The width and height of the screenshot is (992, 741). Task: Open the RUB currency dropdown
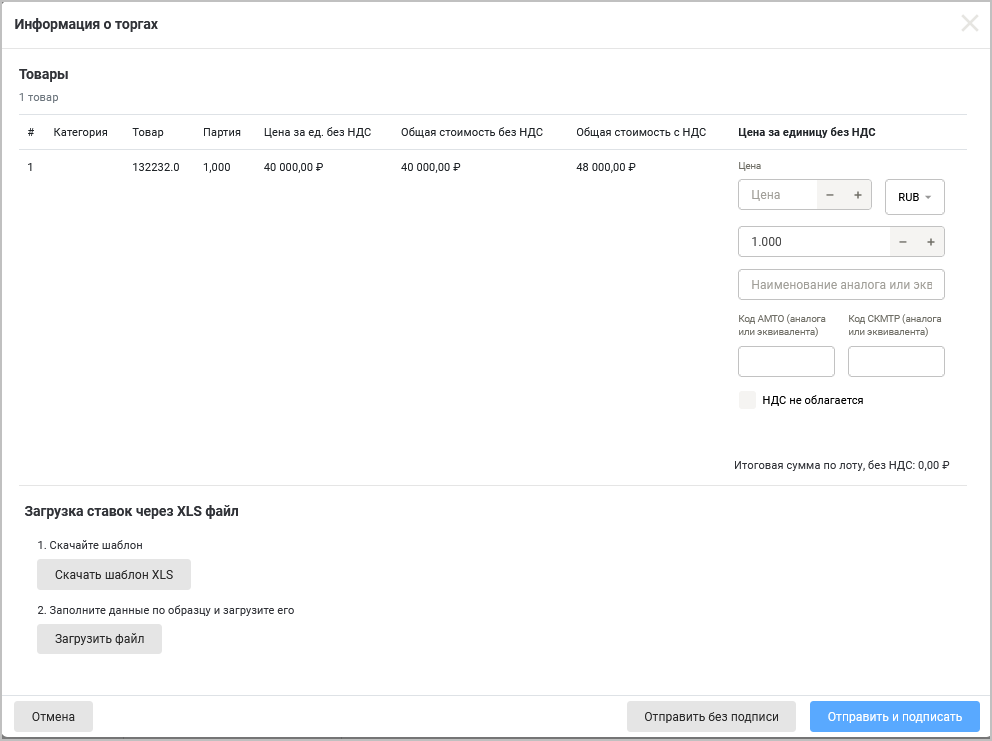pyautogui.click(x=914, y=197)
